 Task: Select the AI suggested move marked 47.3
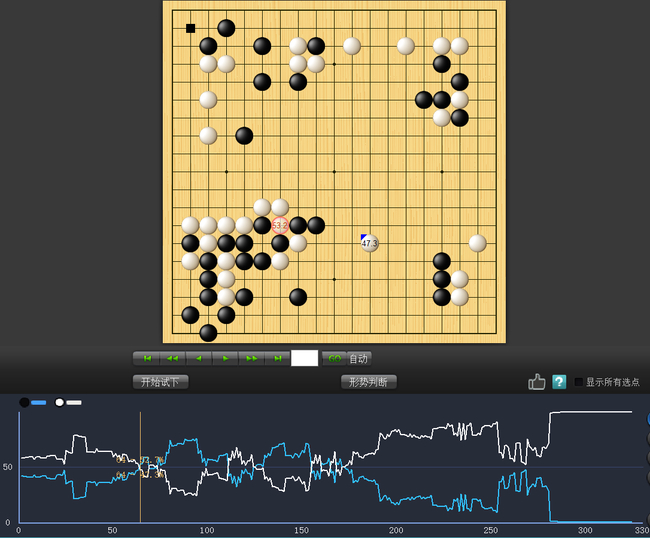pos(369,243)
